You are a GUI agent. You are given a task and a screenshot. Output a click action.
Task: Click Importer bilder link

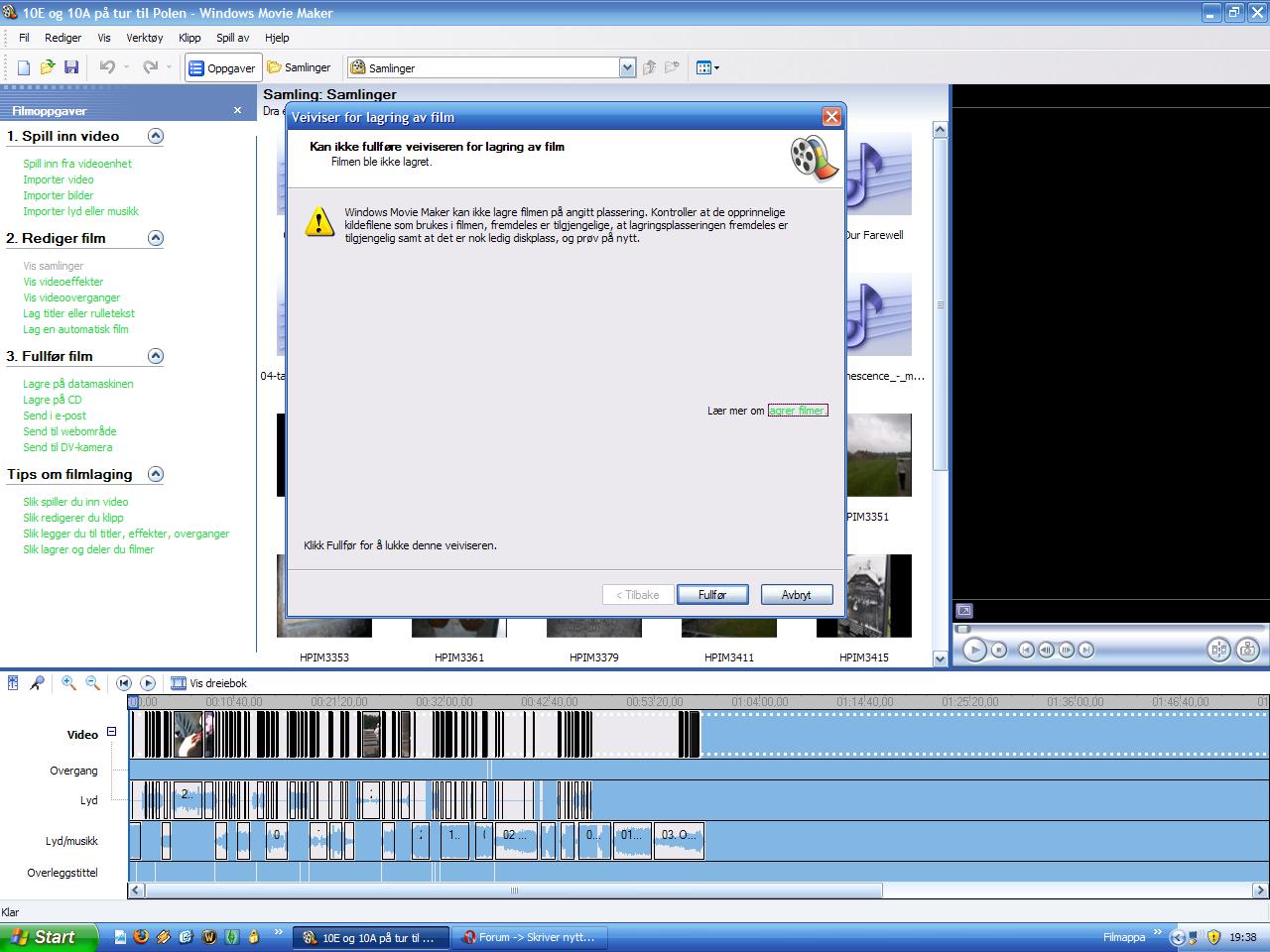(59, 195)
